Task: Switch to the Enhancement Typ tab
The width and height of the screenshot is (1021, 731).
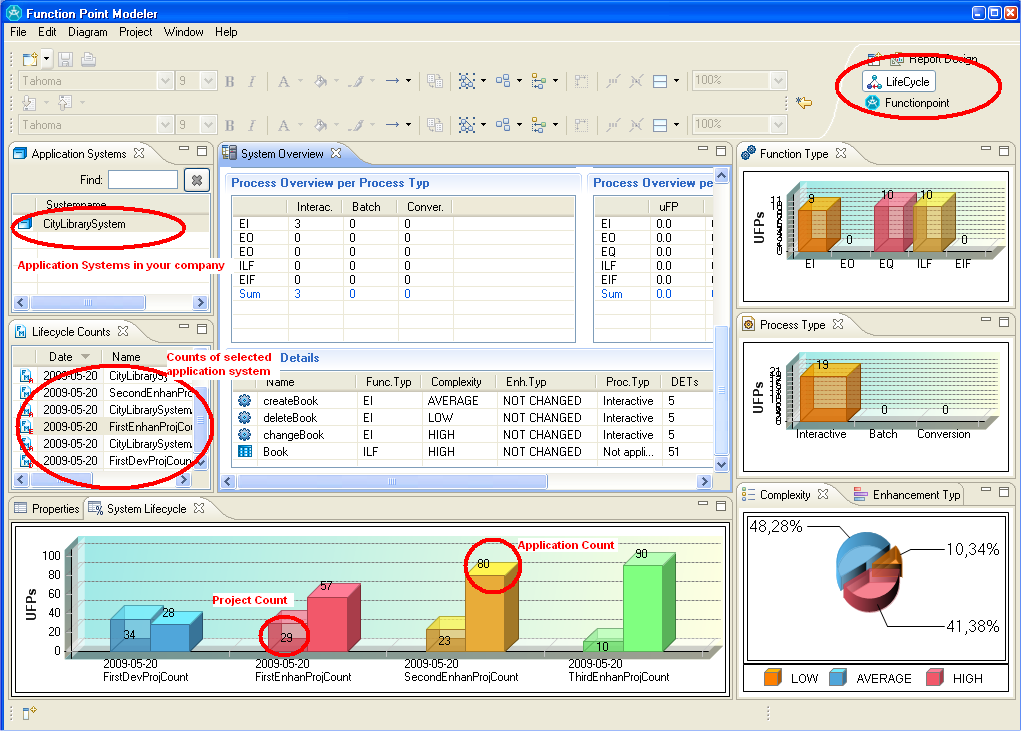Action: pos(908,495)
